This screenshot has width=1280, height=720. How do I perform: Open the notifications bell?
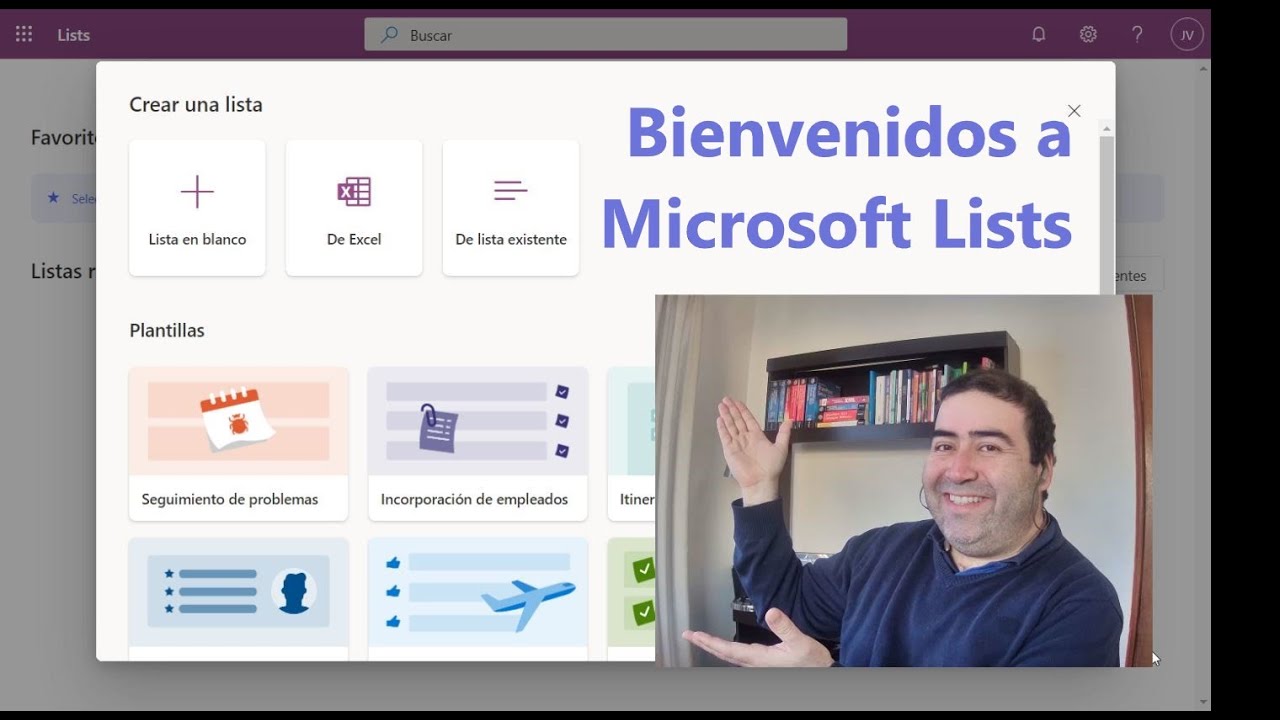(1039, 34)
